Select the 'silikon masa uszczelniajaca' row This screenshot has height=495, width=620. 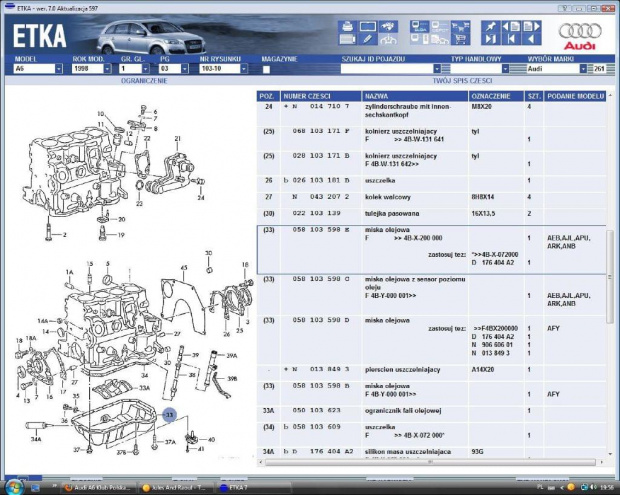pos(431,452)
